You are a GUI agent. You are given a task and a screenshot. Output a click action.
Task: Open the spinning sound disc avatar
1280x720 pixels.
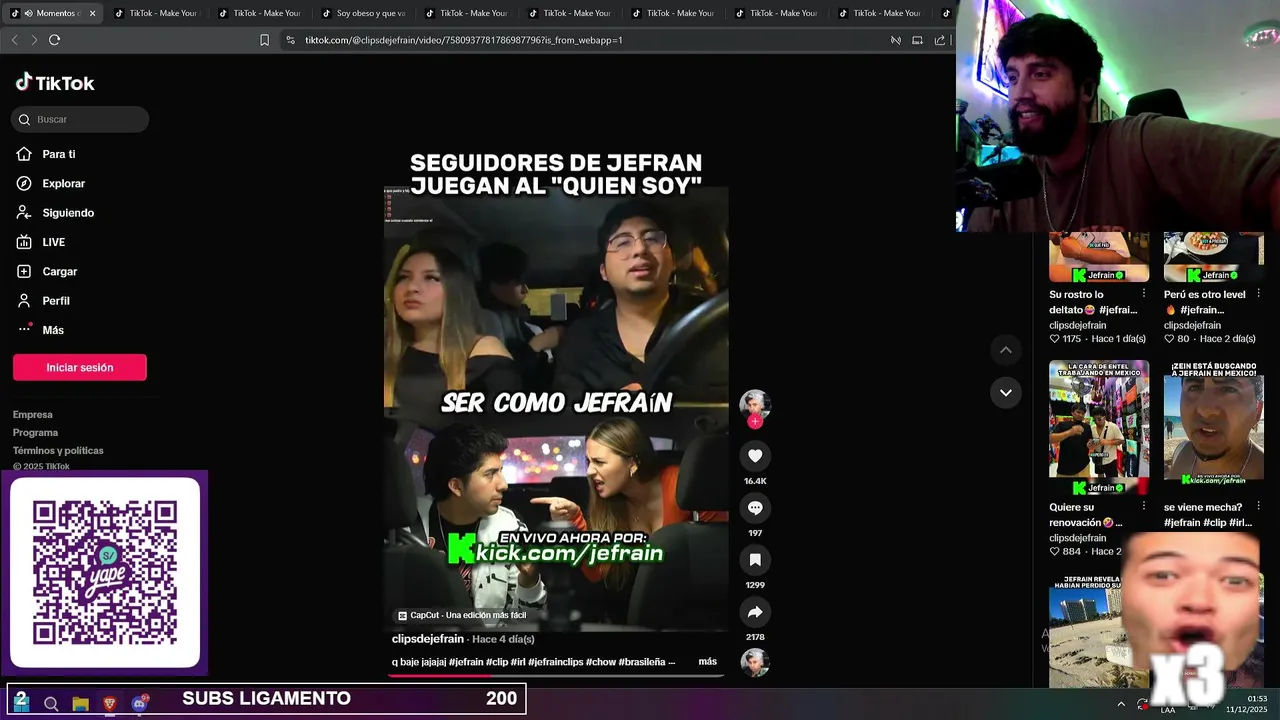click(755, 662)
